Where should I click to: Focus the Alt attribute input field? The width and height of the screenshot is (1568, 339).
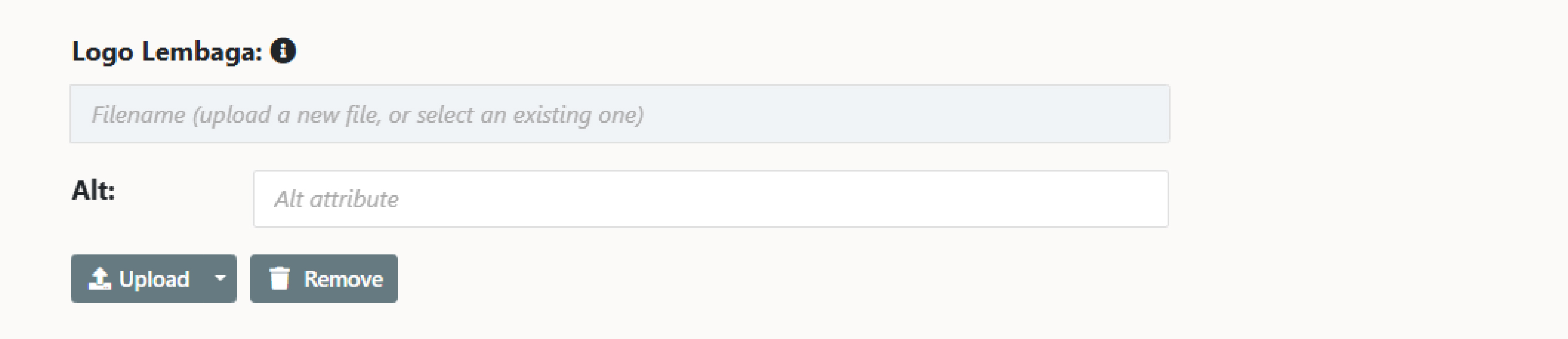(710, 199)
